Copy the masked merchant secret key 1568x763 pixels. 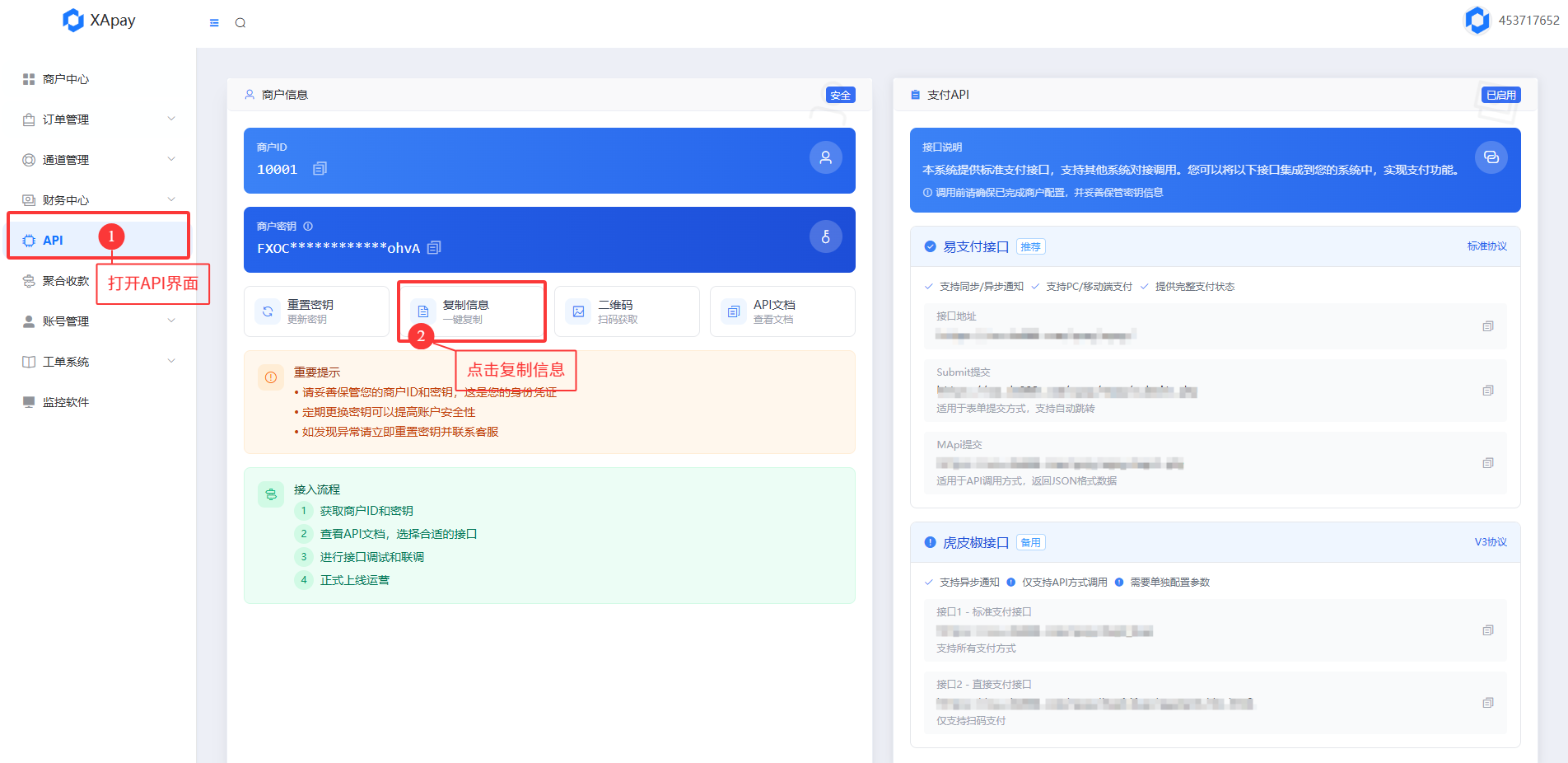pyautogui.click(x=434, y=247)
